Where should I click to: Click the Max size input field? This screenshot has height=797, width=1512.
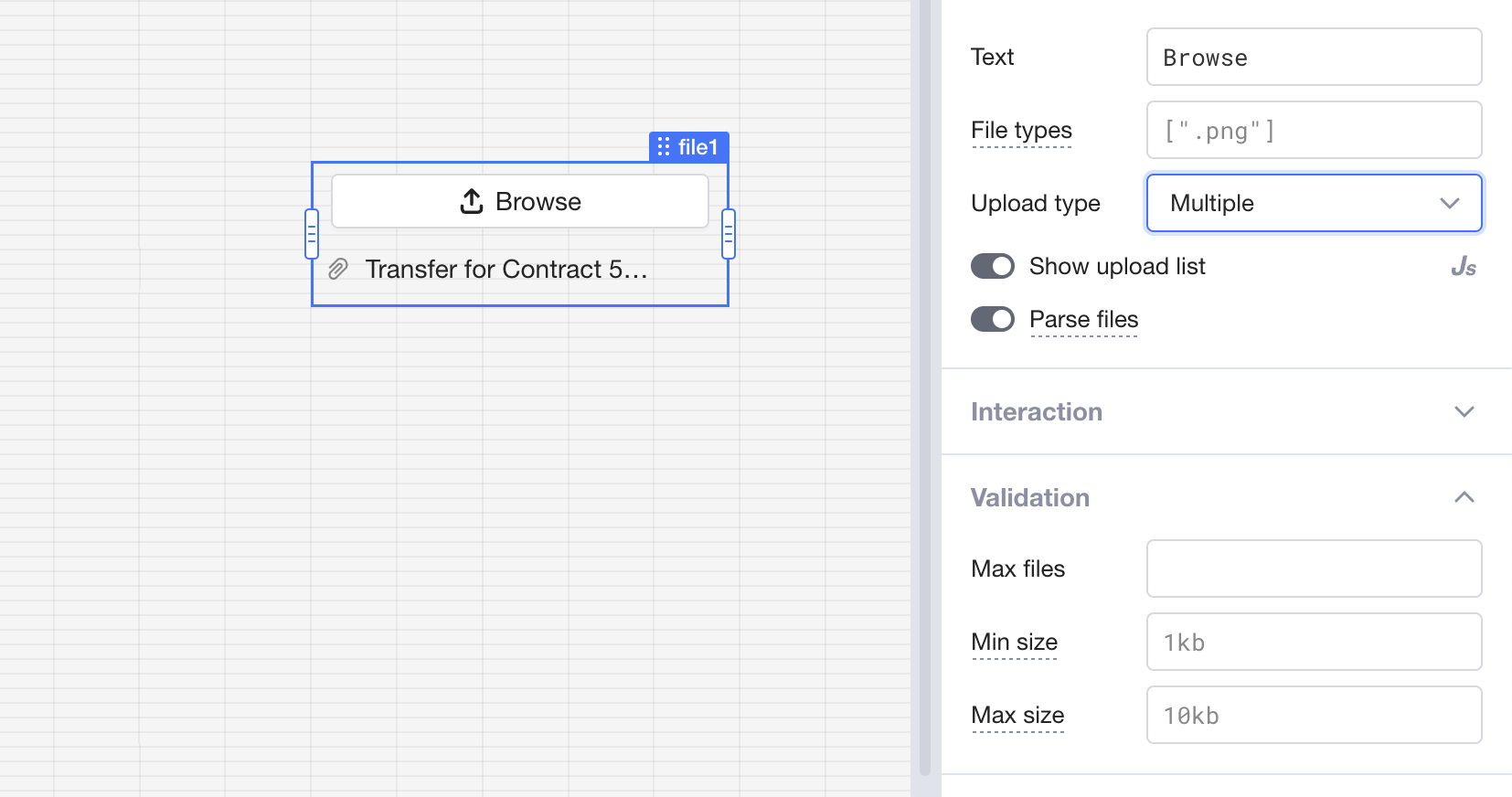click(x=1314, y=715)
